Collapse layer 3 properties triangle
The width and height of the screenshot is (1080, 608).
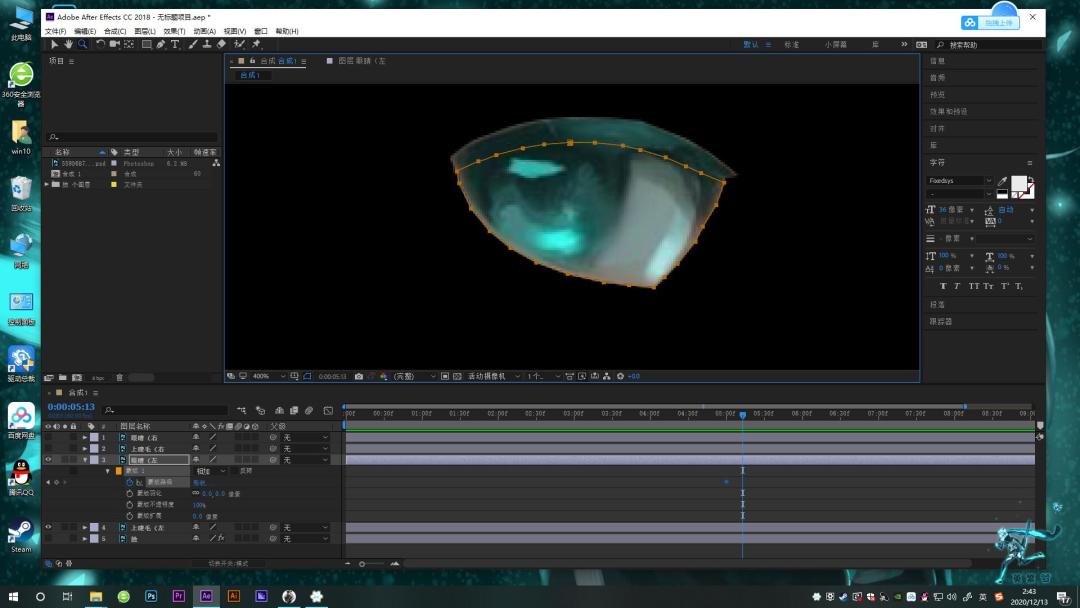[85, 460]
